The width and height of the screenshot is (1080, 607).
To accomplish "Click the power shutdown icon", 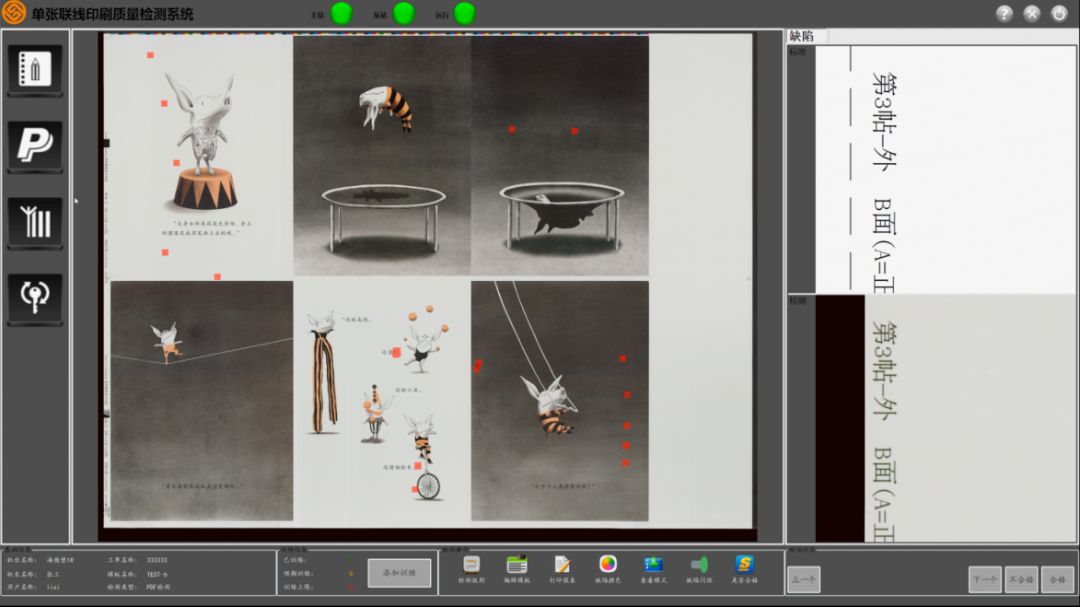I will 1059,13.
